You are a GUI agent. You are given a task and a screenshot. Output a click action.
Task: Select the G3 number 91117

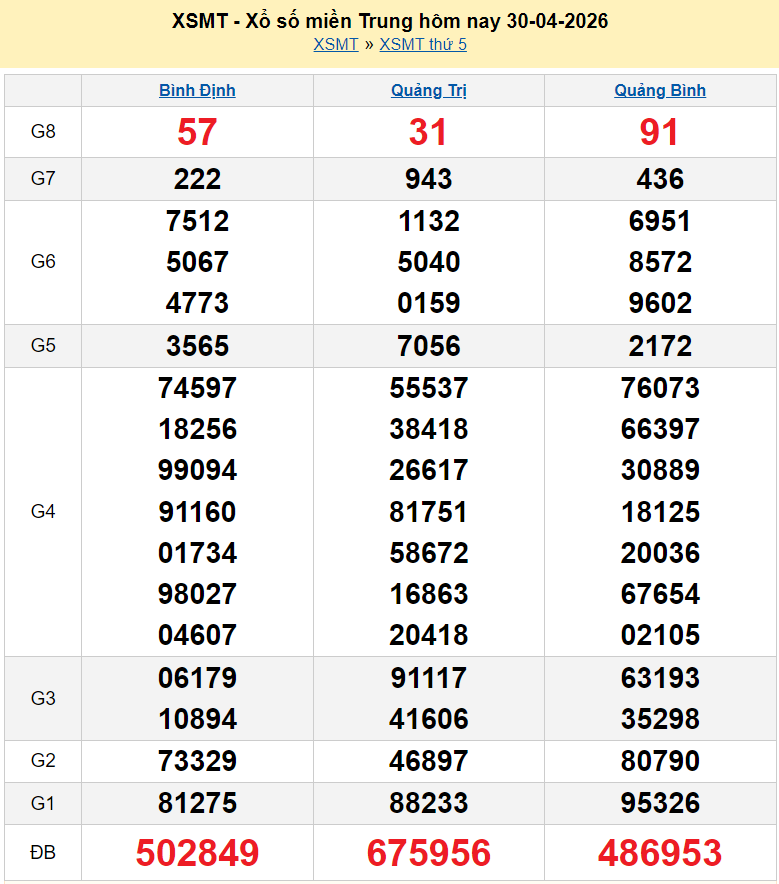pos(429,678)
